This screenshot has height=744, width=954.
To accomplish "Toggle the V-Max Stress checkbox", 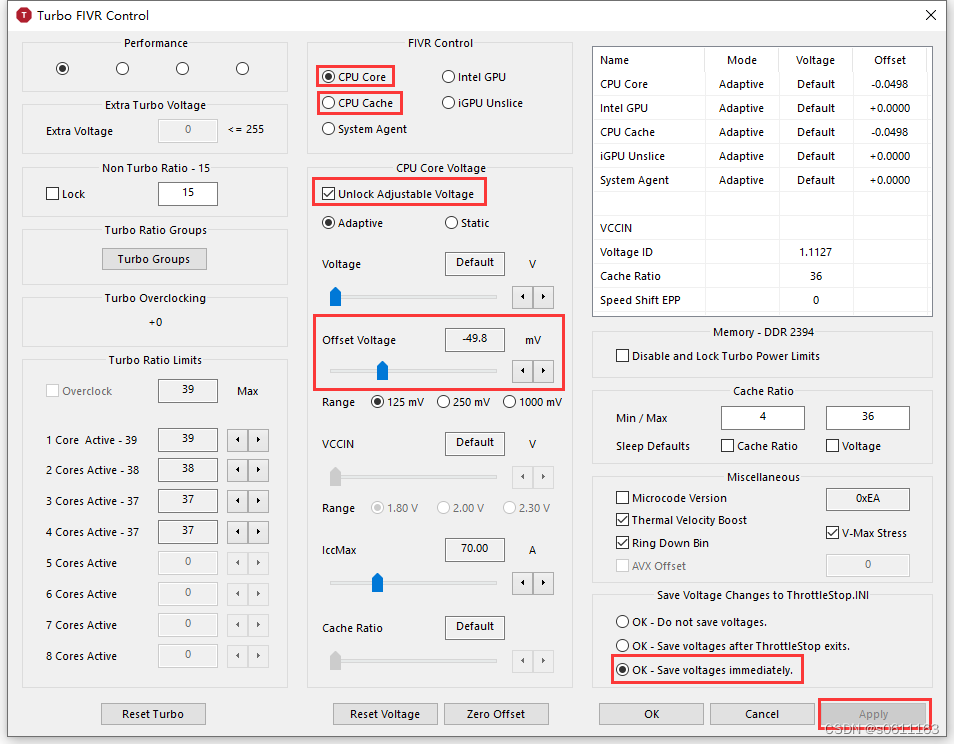I will pyautogui.click(x=832, y=533).
